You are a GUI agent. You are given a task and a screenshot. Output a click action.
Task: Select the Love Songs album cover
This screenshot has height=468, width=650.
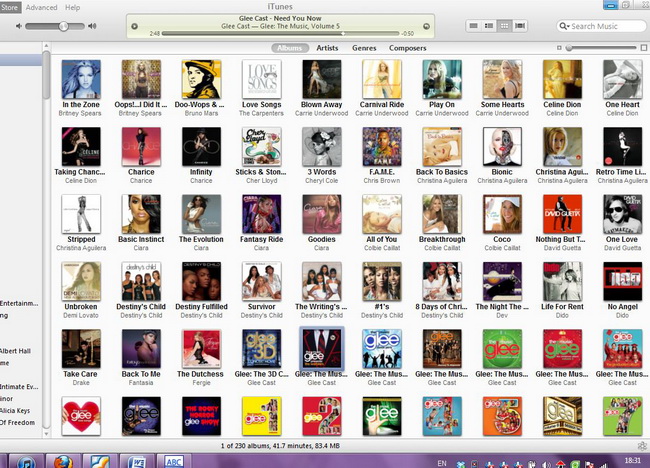pyautogui.click(x=262, y=79)
